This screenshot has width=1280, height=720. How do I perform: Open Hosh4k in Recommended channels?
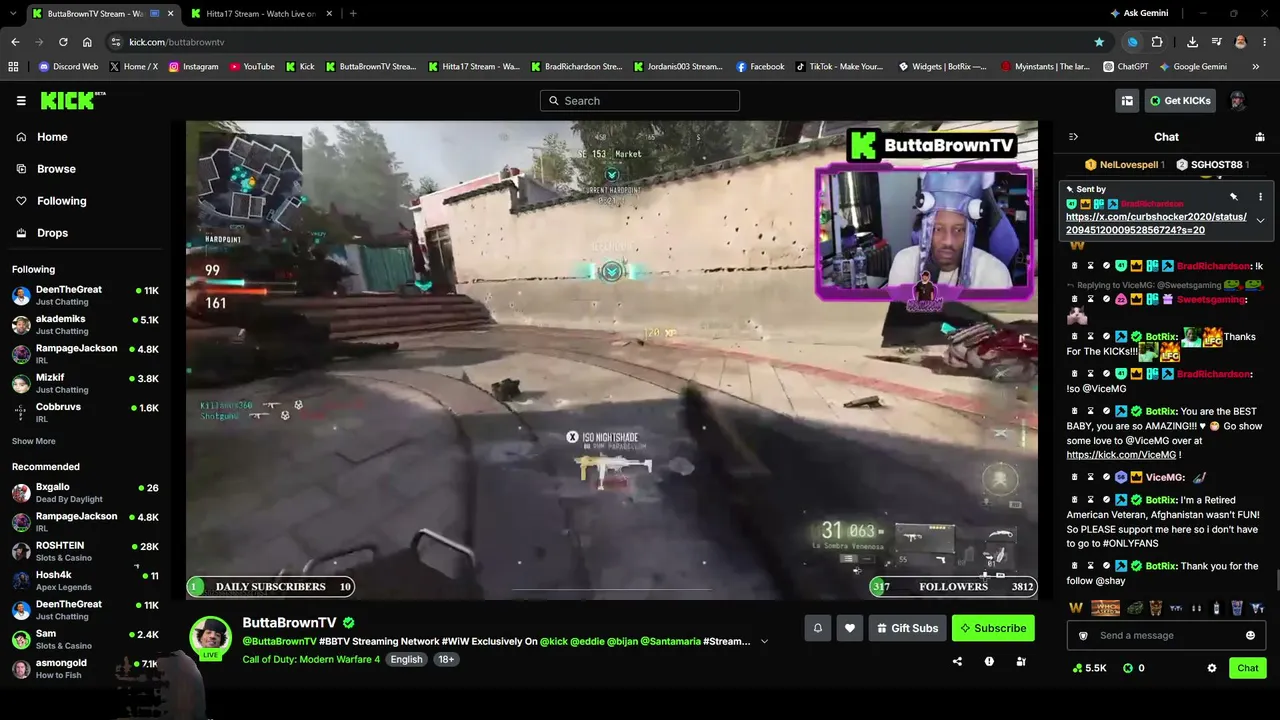click(x=85, y=580)
